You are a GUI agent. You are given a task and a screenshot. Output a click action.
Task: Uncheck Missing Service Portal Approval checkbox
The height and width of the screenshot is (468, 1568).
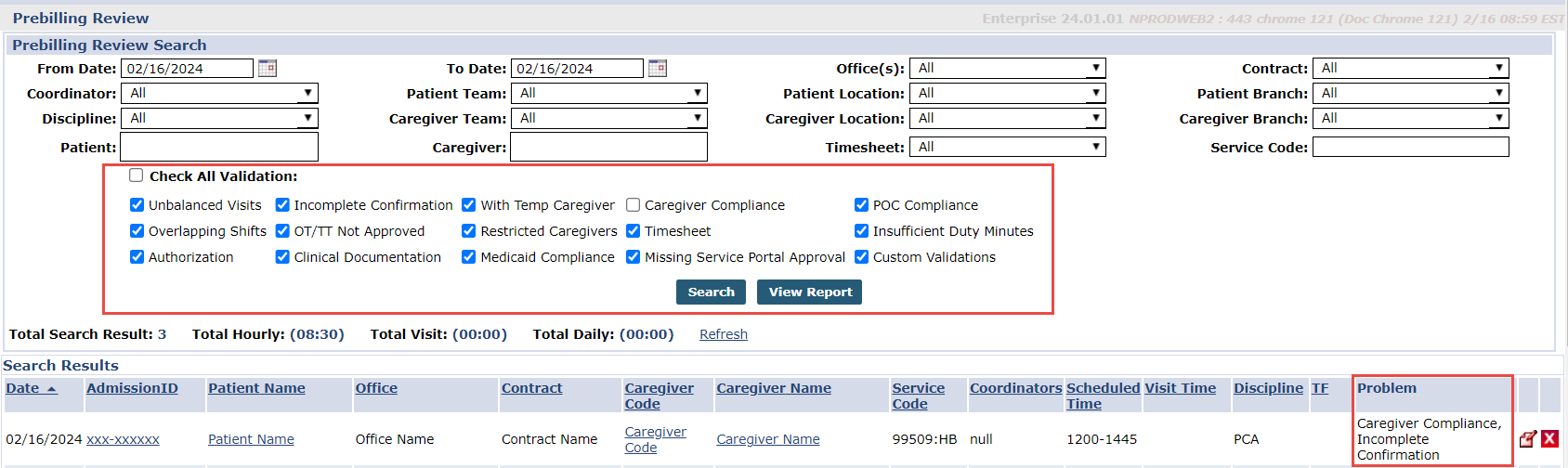click(x=634, y=257)
